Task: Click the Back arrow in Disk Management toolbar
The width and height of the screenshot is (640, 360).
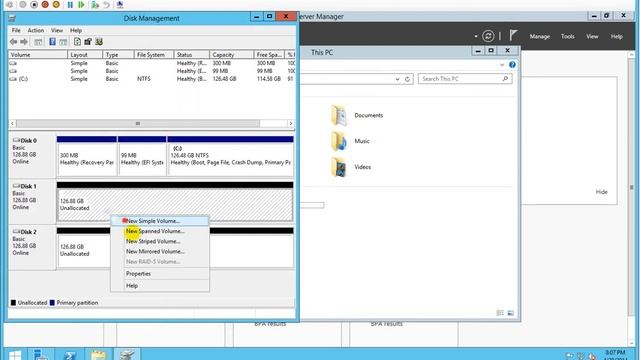Action: [13, 42]
